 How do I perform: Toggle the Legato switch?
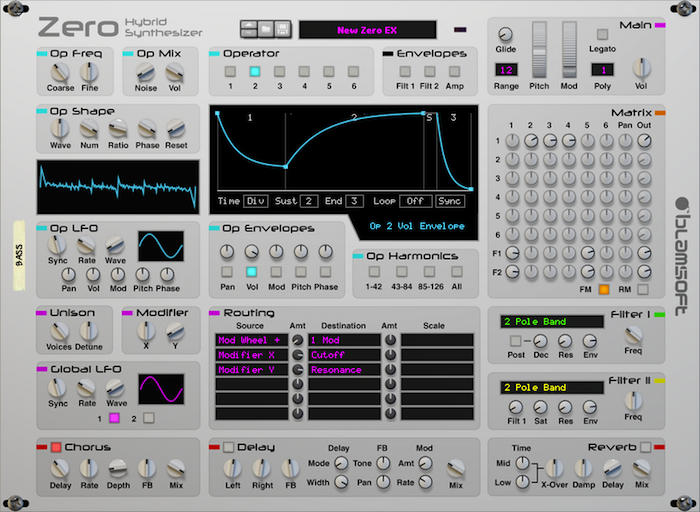602,34
